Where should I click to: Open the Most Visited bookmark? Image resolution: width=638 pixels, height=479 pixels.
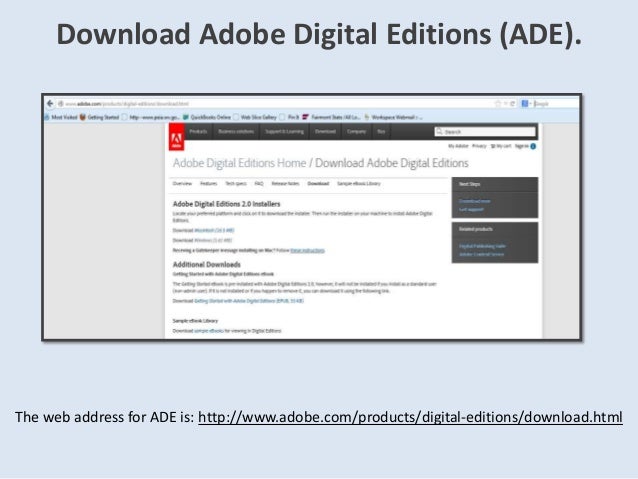click(x=61, y=117)
